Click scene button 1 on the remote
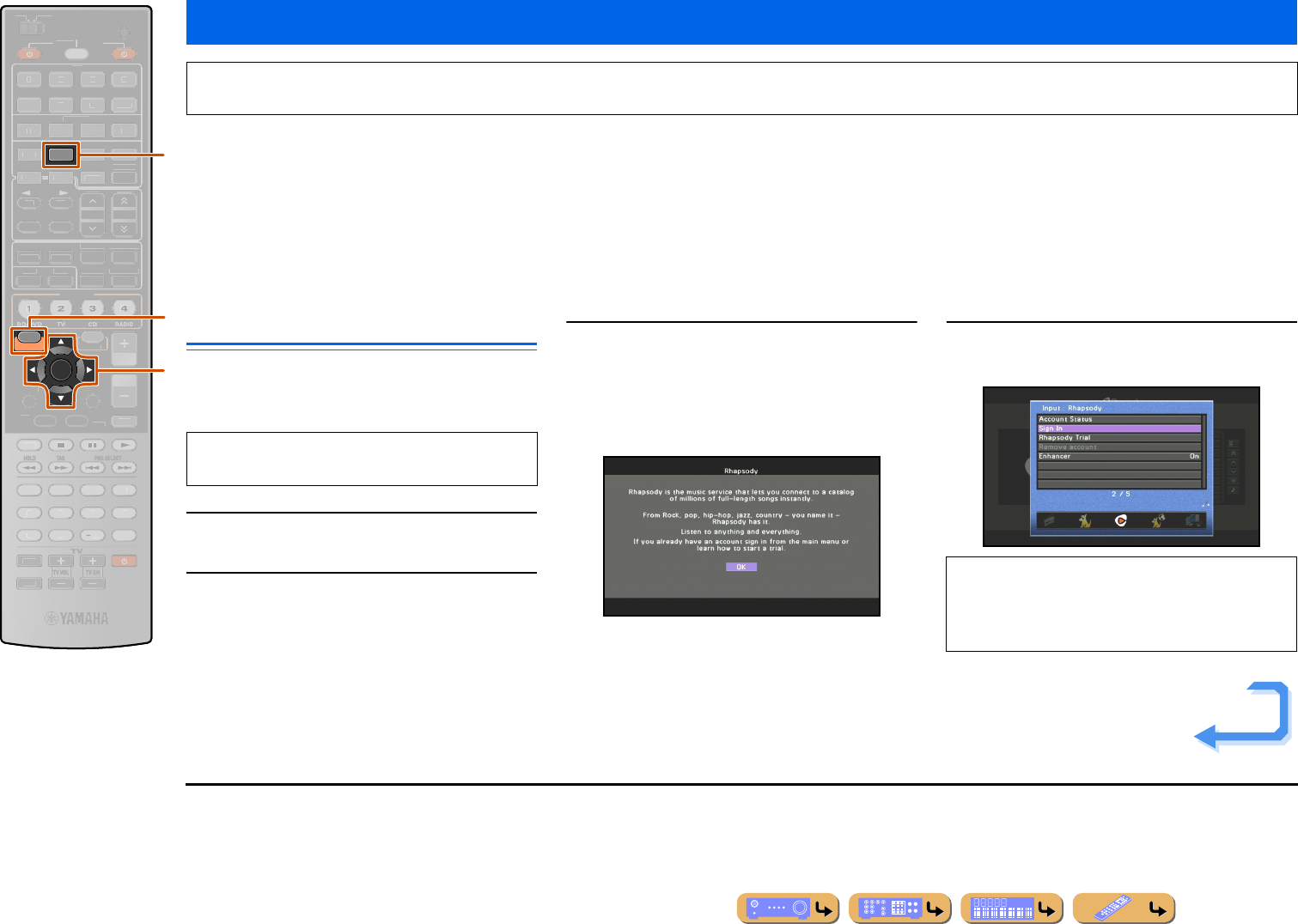This screenshot has width=1298, height=924. pyautogui.click(x=28, y=307)
